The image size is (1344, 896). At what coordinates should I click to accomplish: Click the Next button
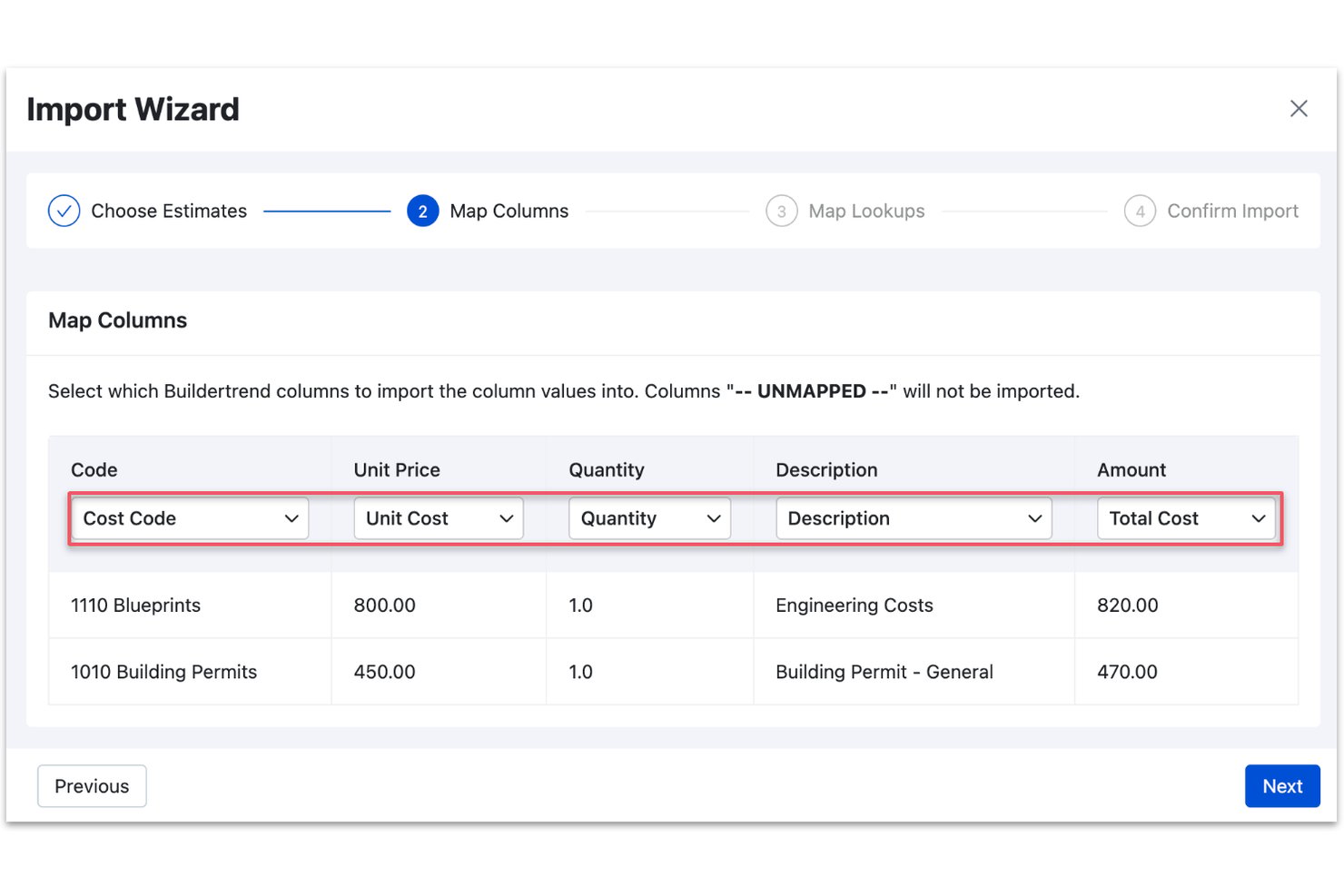pyautogui.click(x=1282, y=786)
